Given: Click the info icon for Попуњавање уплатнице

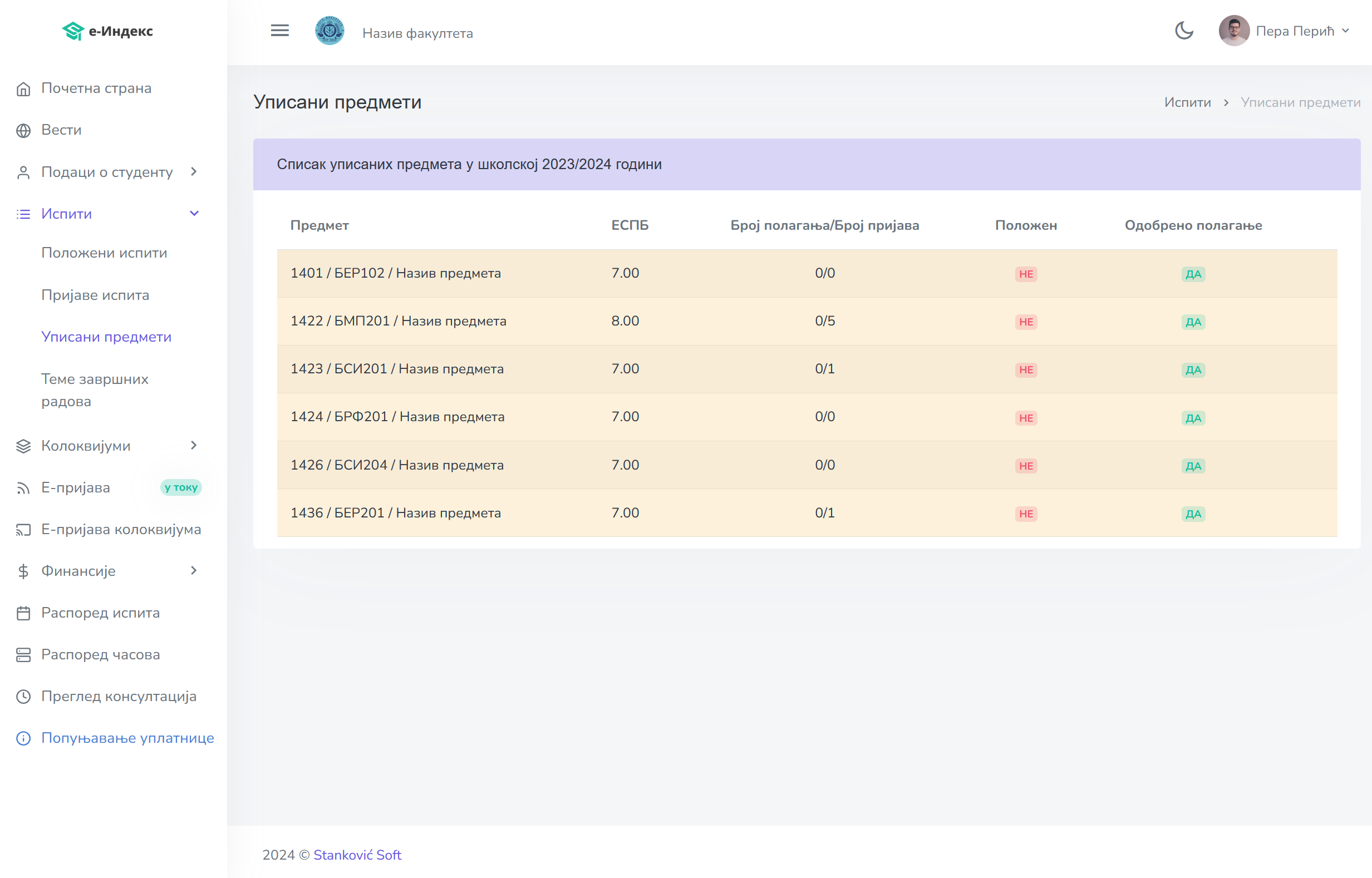Looking at the screenshot, I should coord(23,738).
